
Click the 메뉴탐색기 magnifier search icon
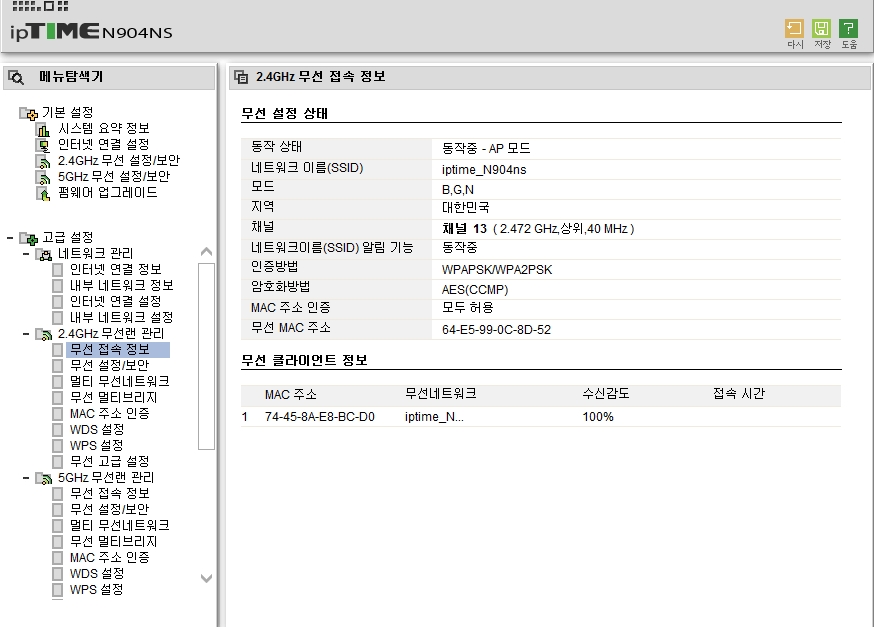pyautogui.click(x=17, y=77)
